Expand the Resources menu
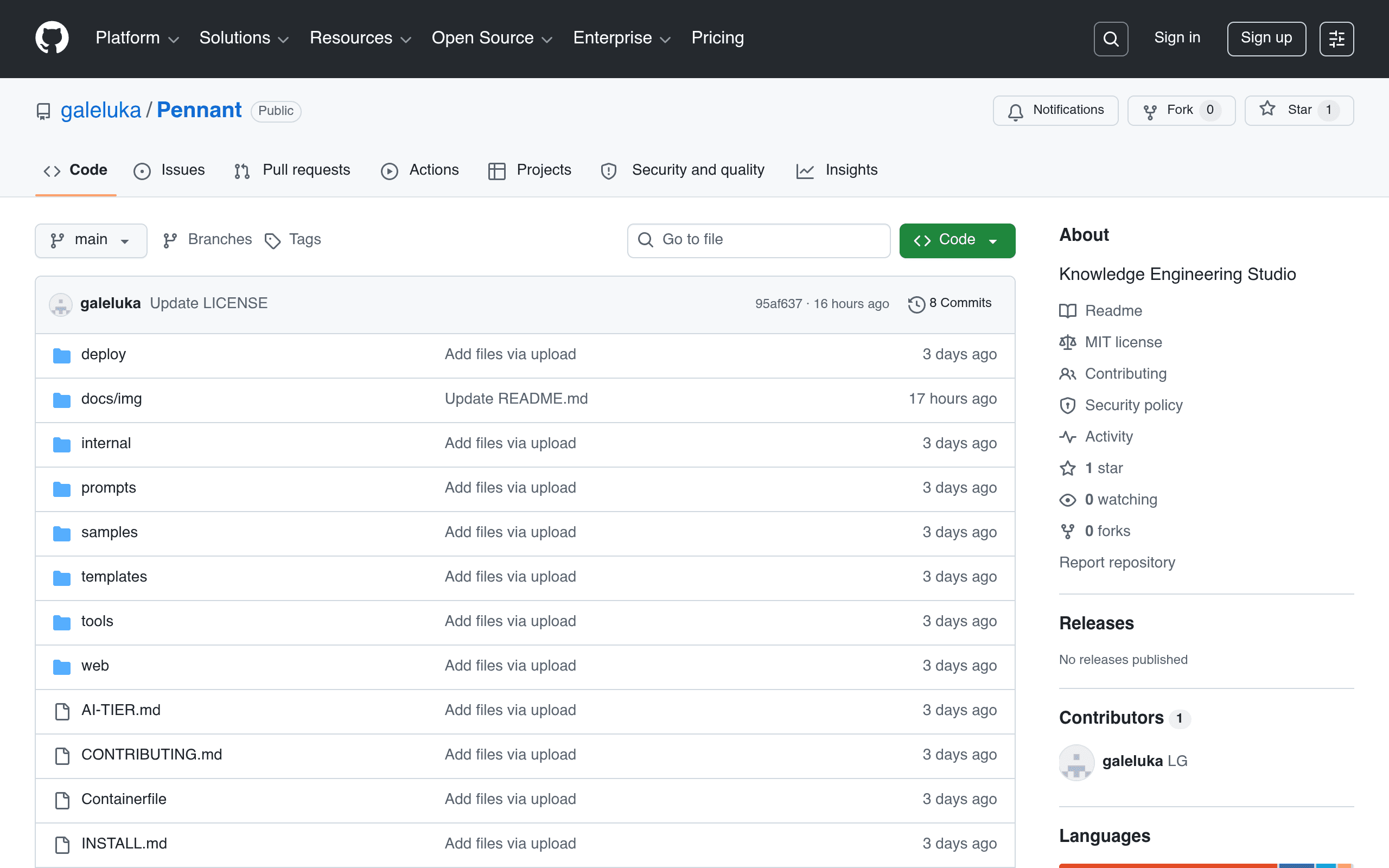The width and height of the screenshot is (1389, 868). point(360,38)
